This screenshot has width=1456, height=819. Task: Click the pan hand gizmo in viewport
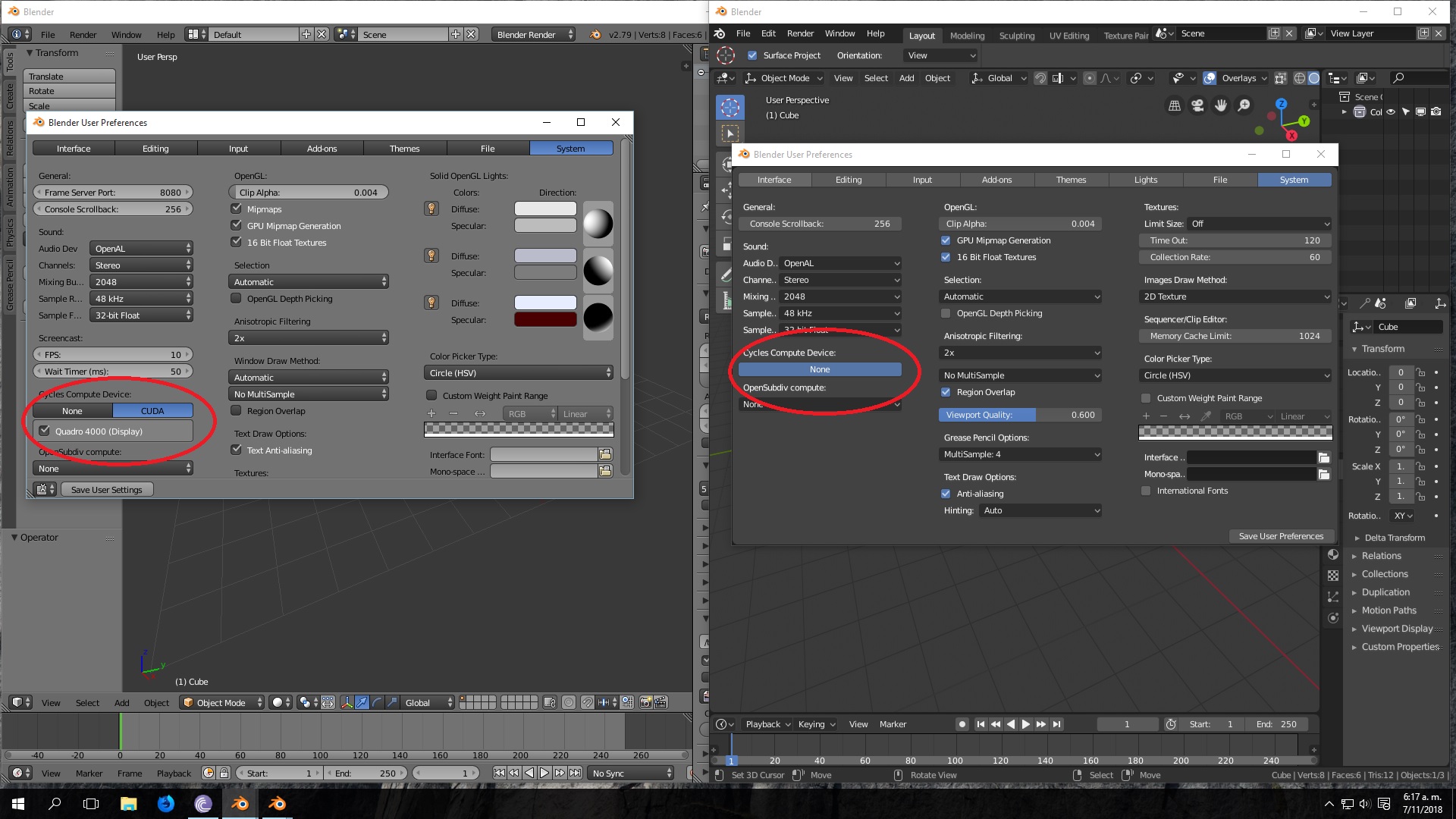pos(1221,106)
